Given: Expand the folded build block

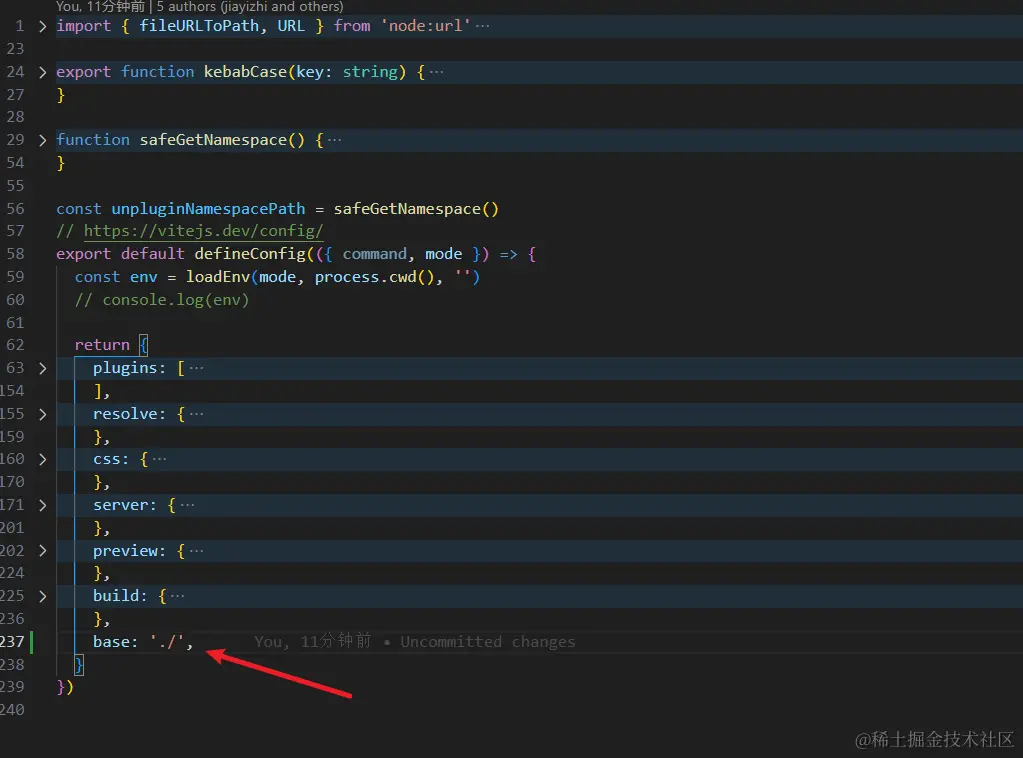Looking at the screenshot, I should pos(42,596).
